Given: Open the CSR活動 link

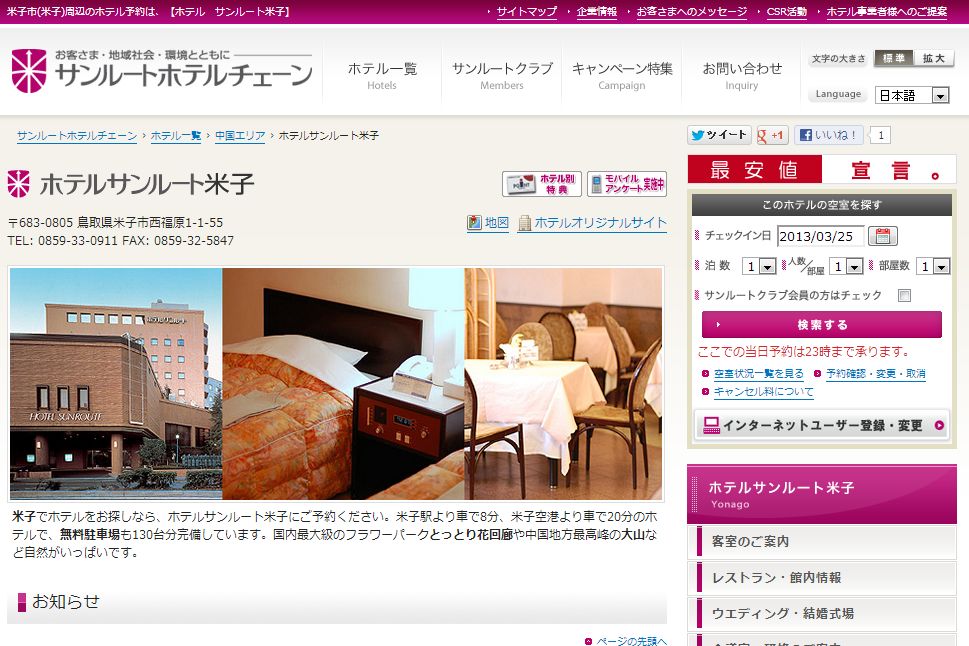Looking at the screenshot, I should click(786, 12).
